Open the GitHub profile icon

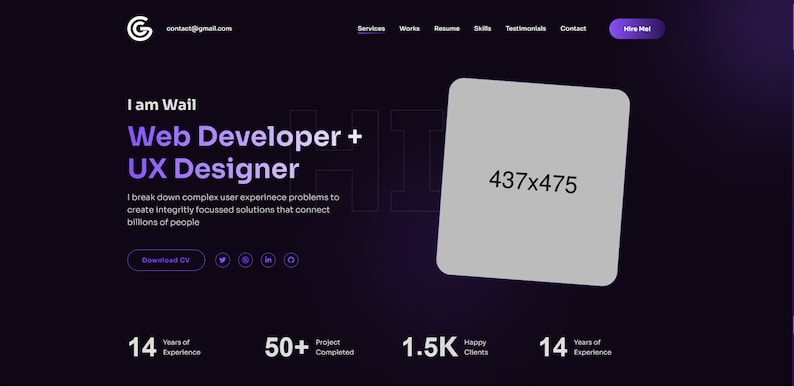[291, 260]
